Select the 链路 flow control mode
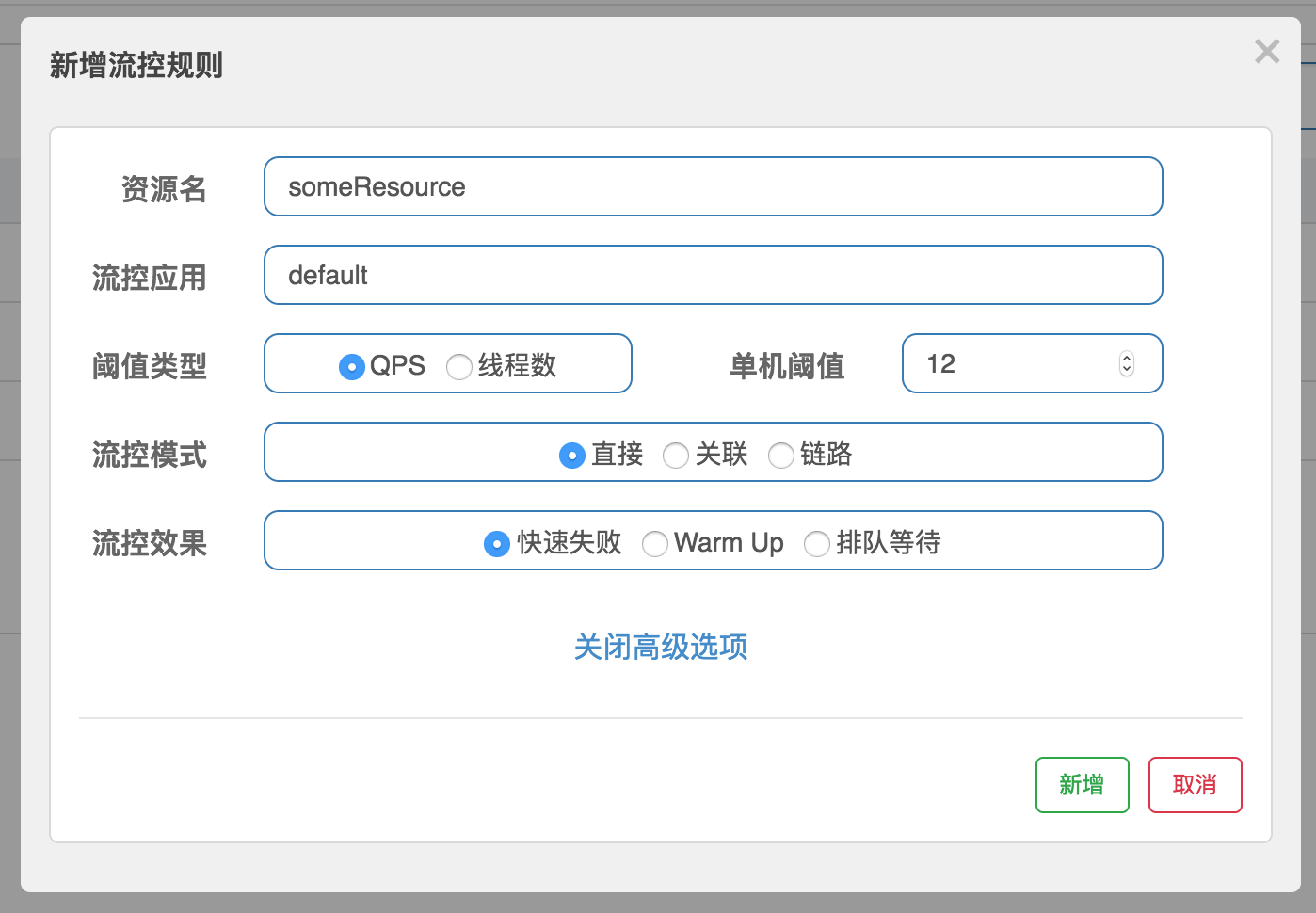 (x=781, y=455)
